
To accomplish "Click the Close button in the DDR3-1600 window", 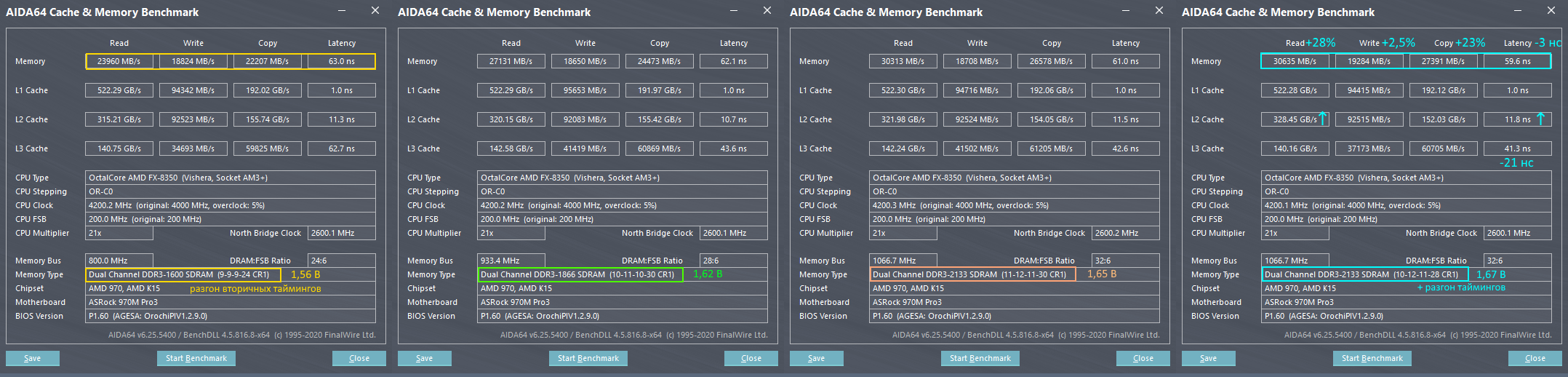I will 359,358.
